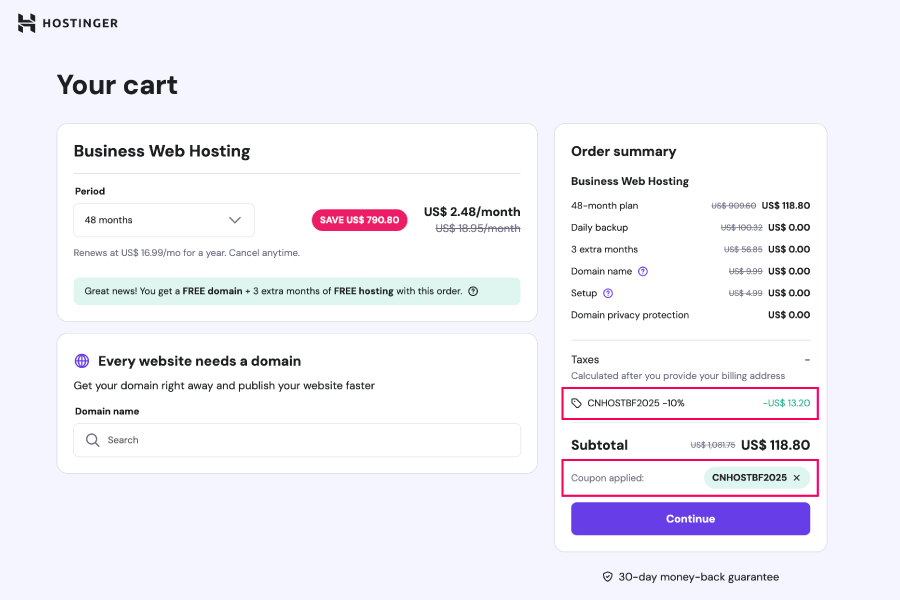Click the Order summary heading
The height and width of the screenshot is (600, 900).
tap(623, 151)
